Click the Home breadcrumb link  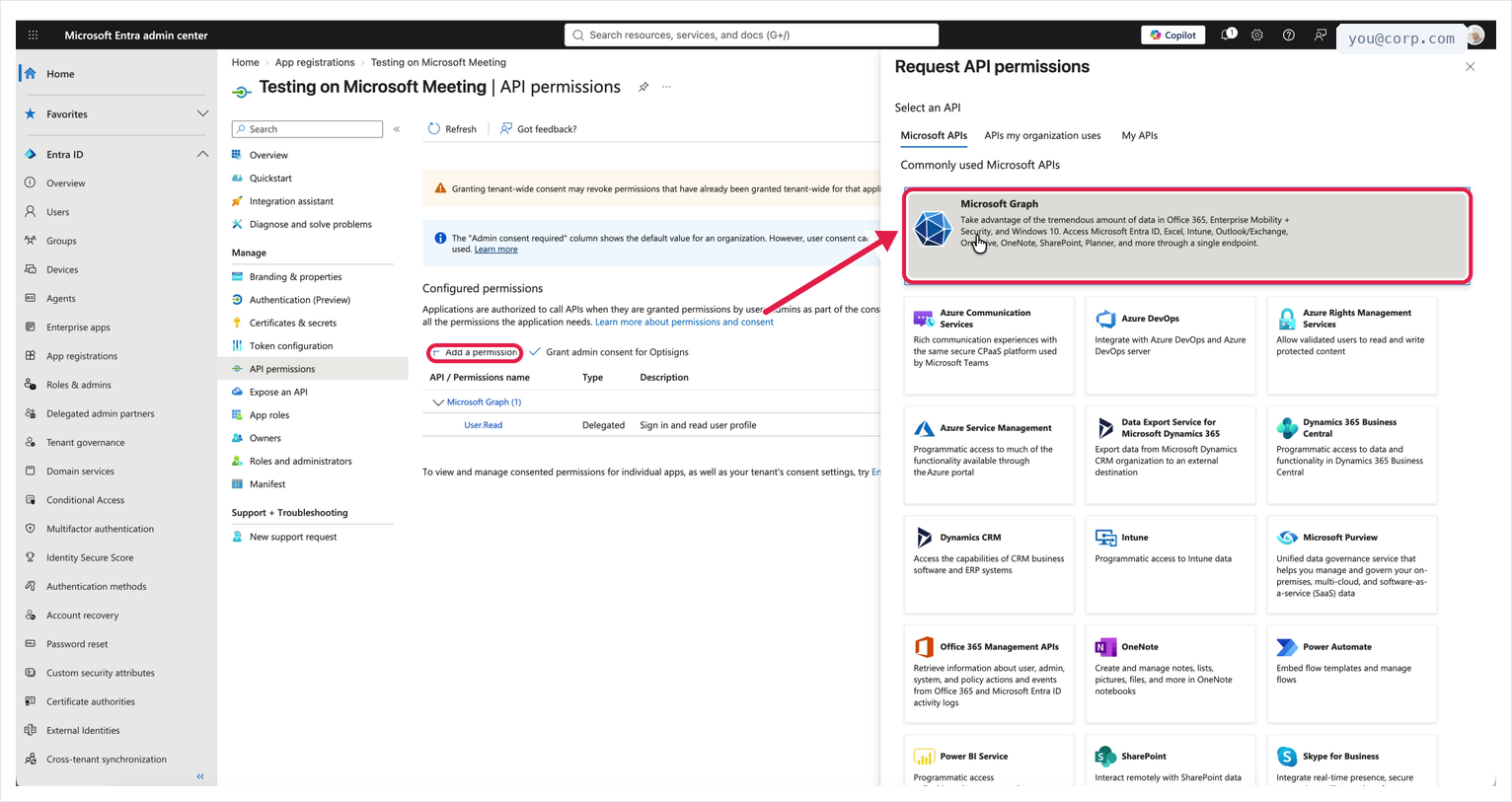246,62
